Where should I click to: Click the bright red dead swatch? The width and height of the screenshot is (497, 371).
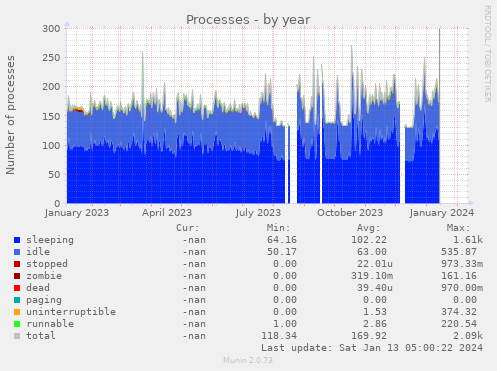coord(17,288)
